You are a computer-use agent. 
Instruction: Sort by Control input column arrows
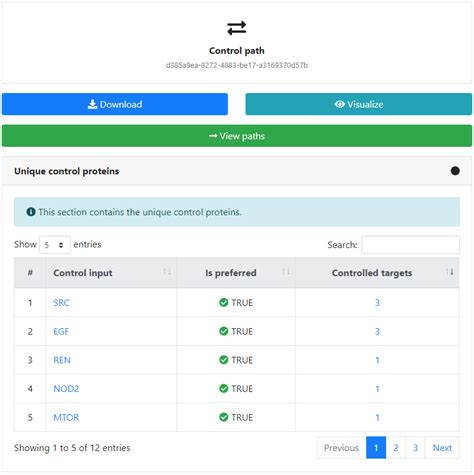coord(167,272)
